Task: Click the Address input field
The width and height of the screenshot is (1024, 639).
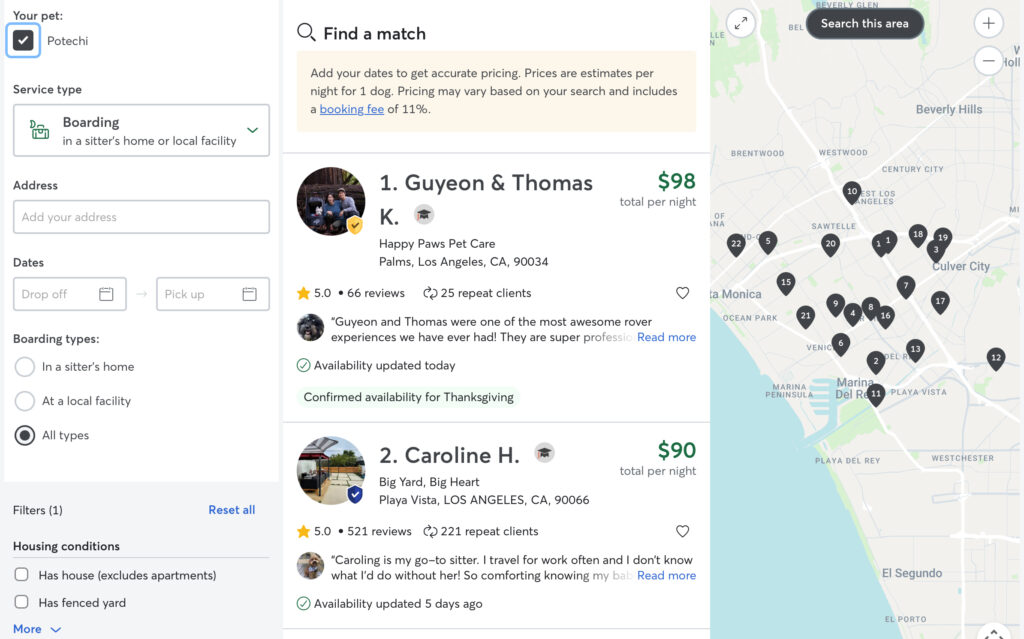Action: 141,217
